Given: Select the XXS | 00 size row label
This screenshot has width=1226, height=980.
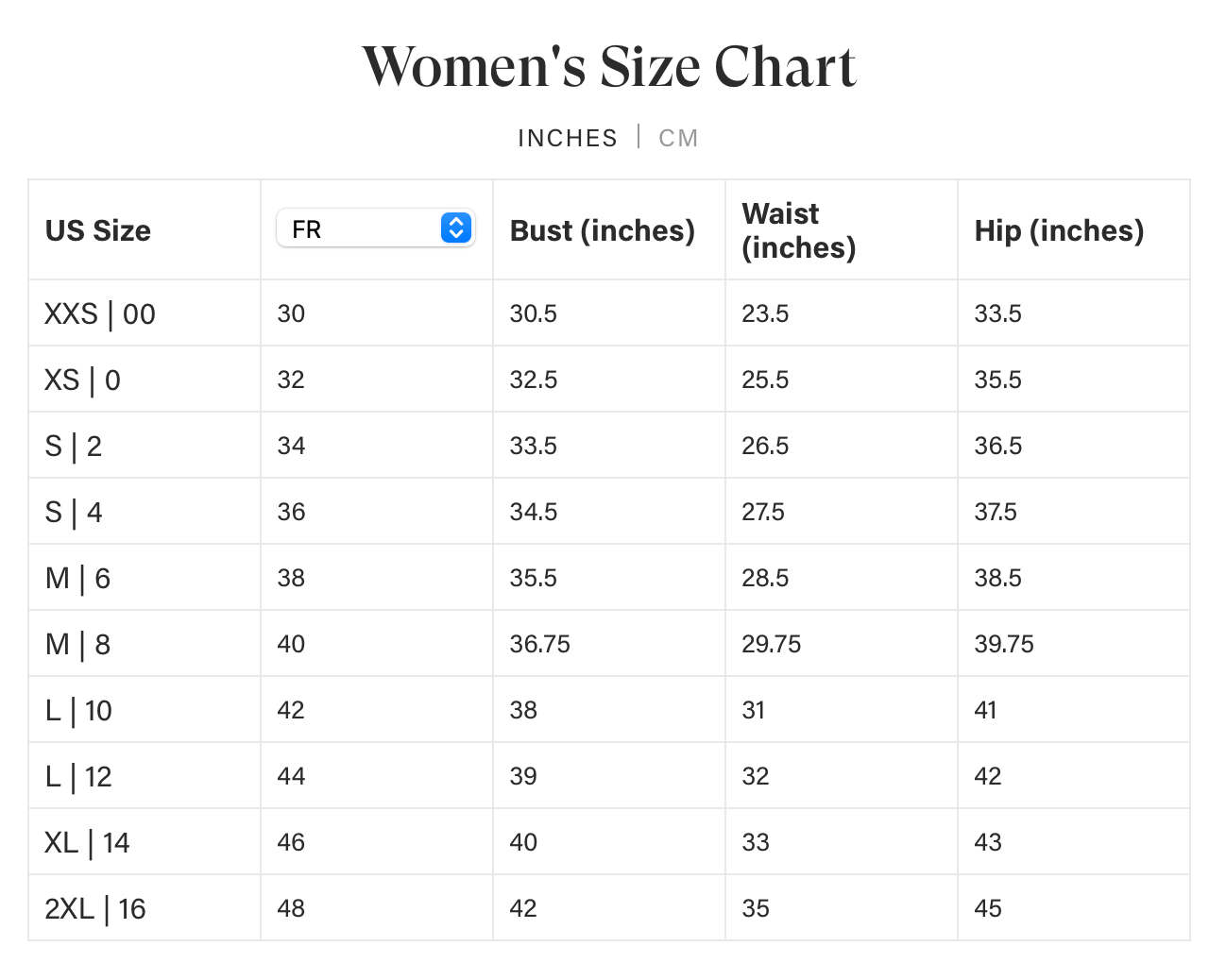Looking at the screenshot, I should pyautogui.click(x=100, y=313).
